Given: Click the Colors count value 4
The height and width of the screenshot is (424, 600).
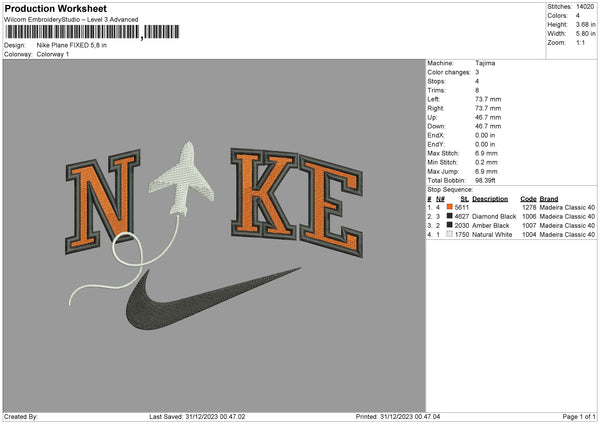Looking at the screenshot, I should 577,16.
